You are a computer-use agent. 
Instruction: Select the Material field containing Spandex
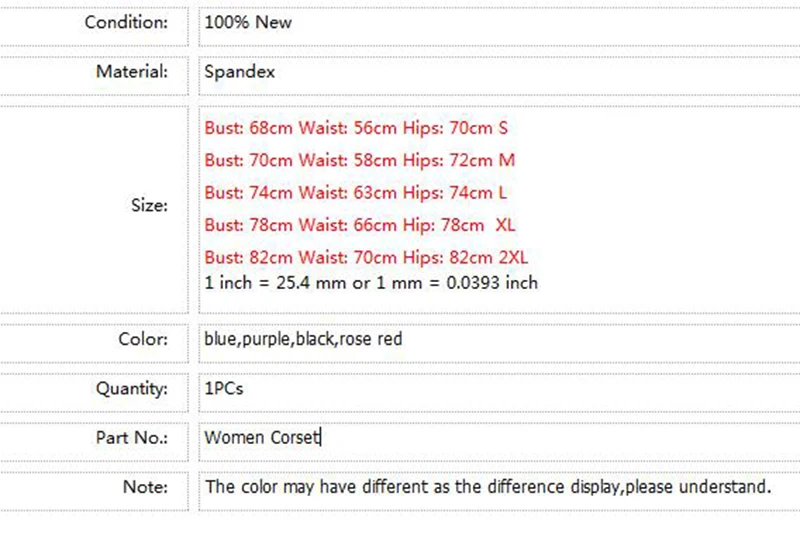(x=499, y=72)
